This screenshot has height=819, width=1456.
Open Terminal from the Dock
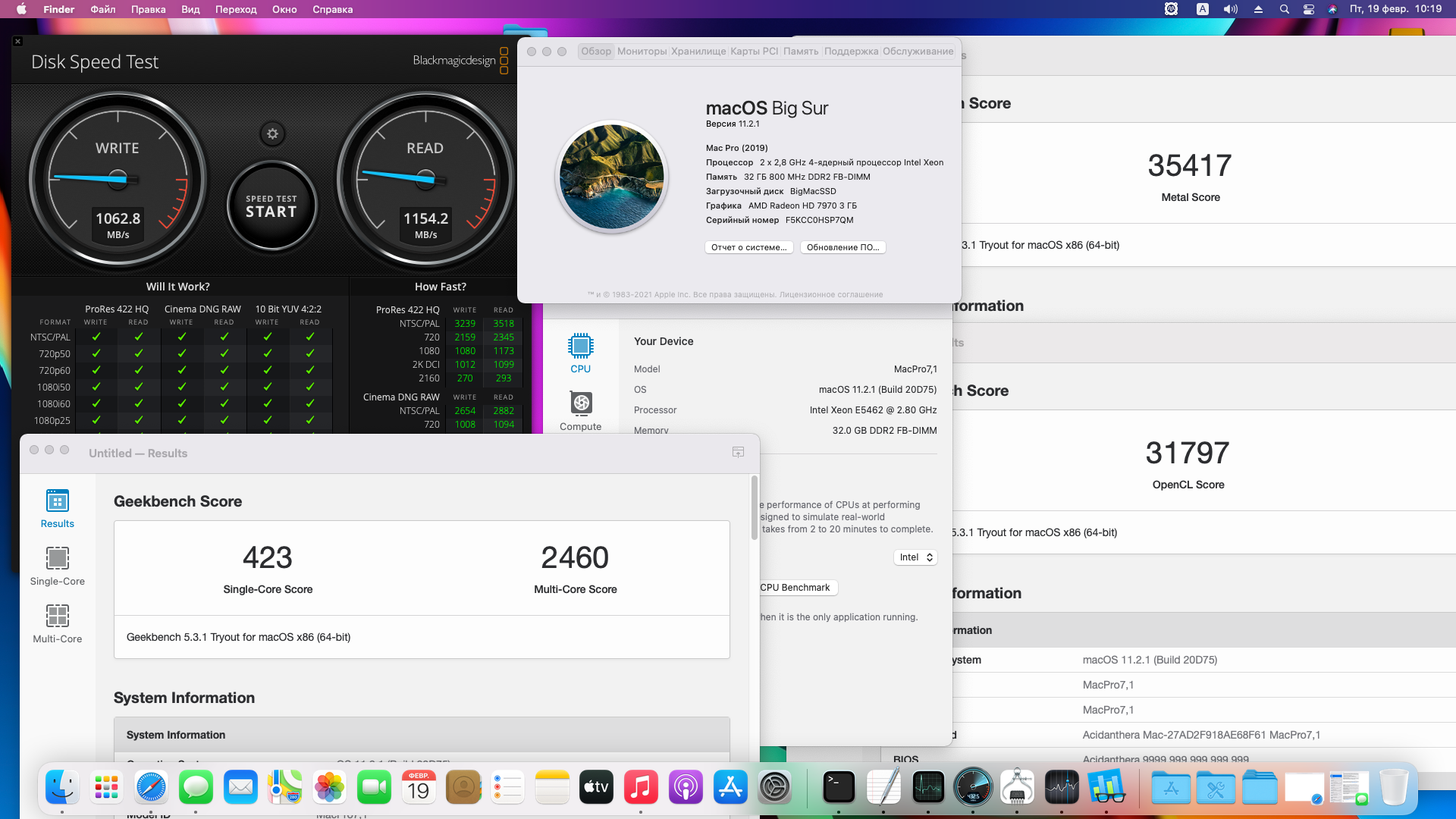coord(839,788)
